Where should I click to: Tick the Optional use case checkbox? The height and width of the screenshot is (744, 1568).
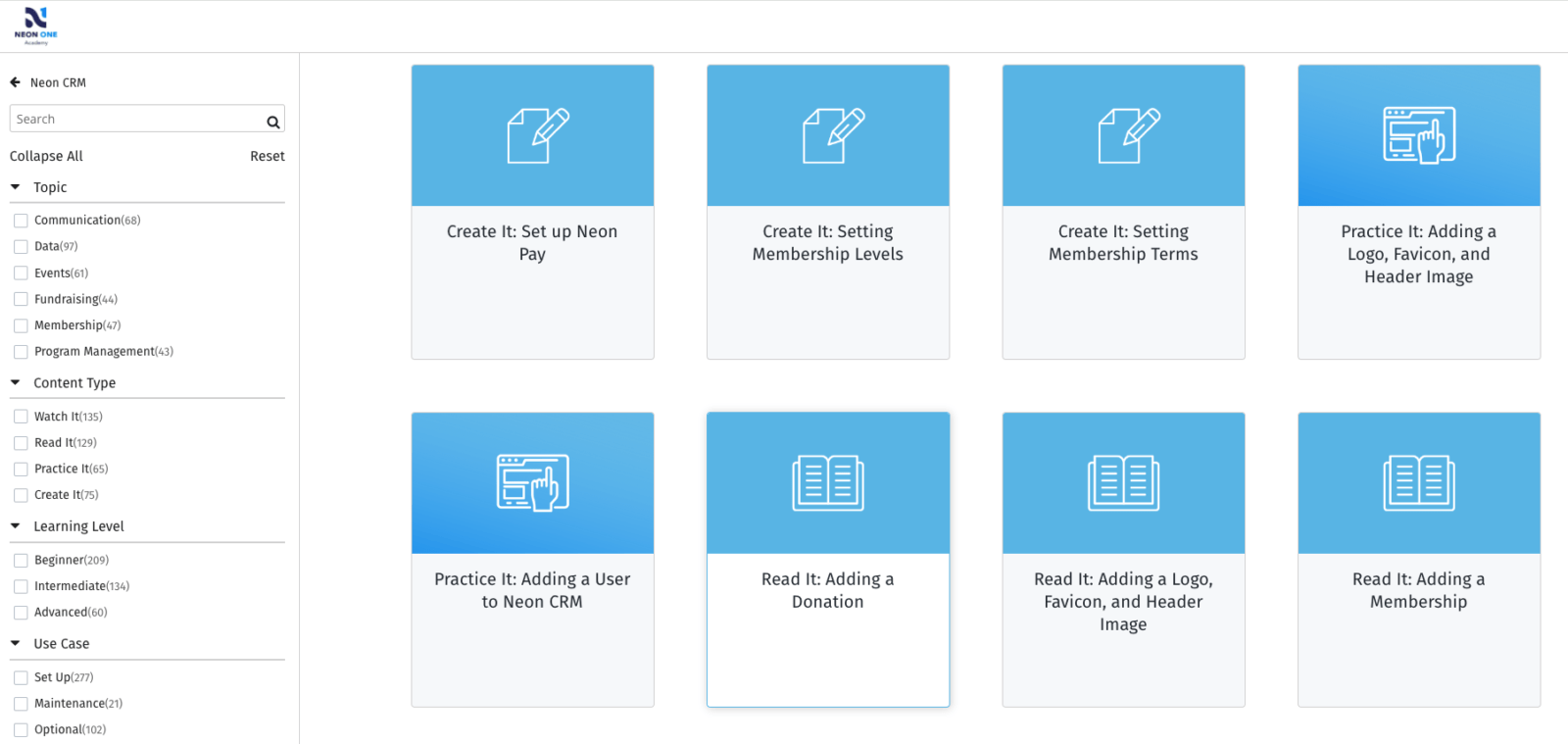tap(21, 729)
